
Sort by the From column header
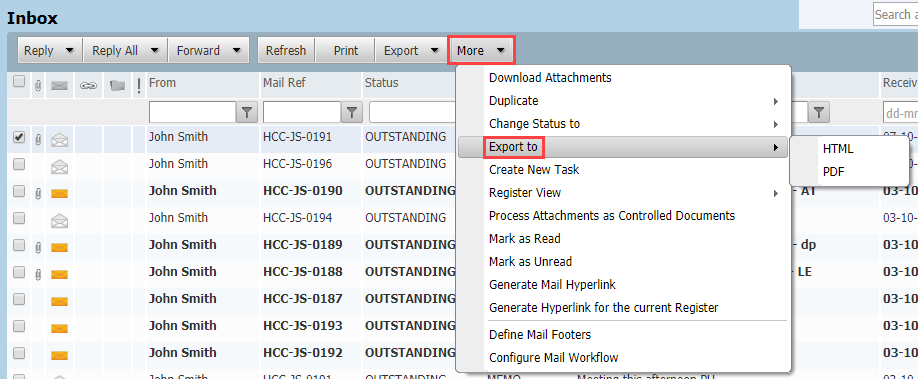pos(162,83)
